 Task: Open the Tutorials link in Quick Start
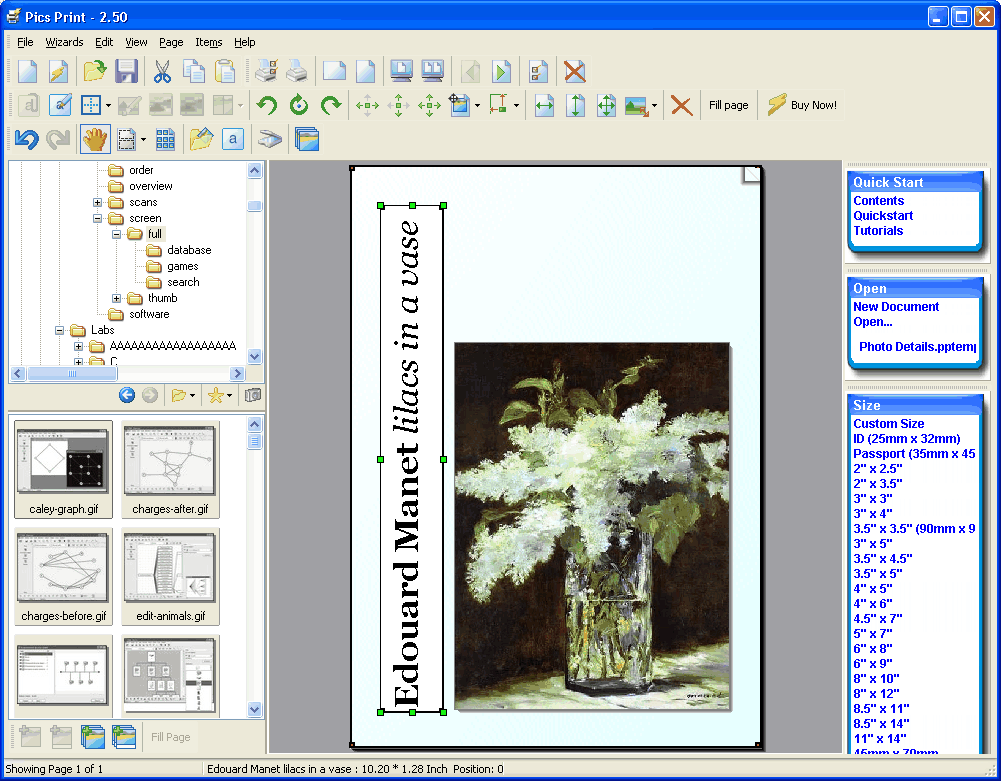pos(878,230)
